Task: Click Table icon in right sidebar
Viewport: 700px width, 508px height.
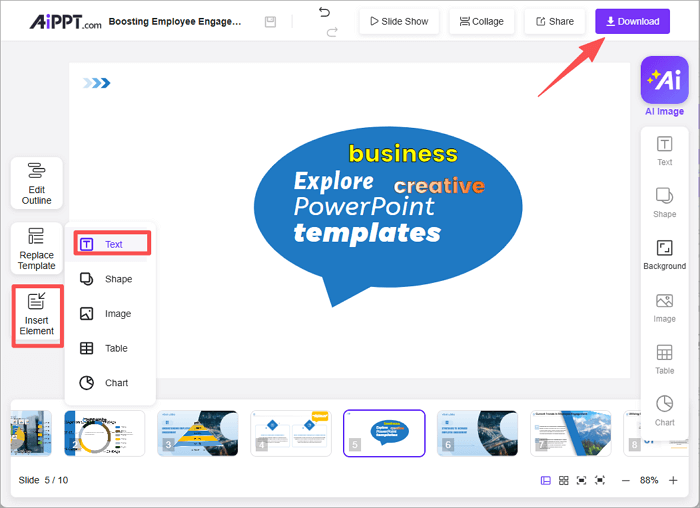Action: pos(664,358)
